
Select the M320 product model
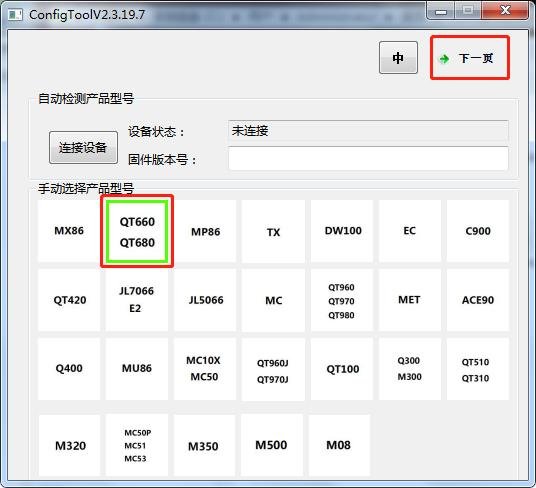70,445
